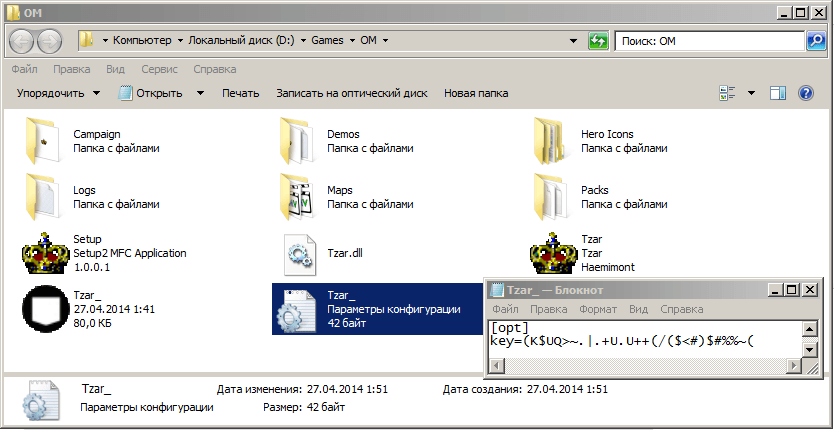Click the green refresh button in address bar
834x430 pixels.
point(598,41)
